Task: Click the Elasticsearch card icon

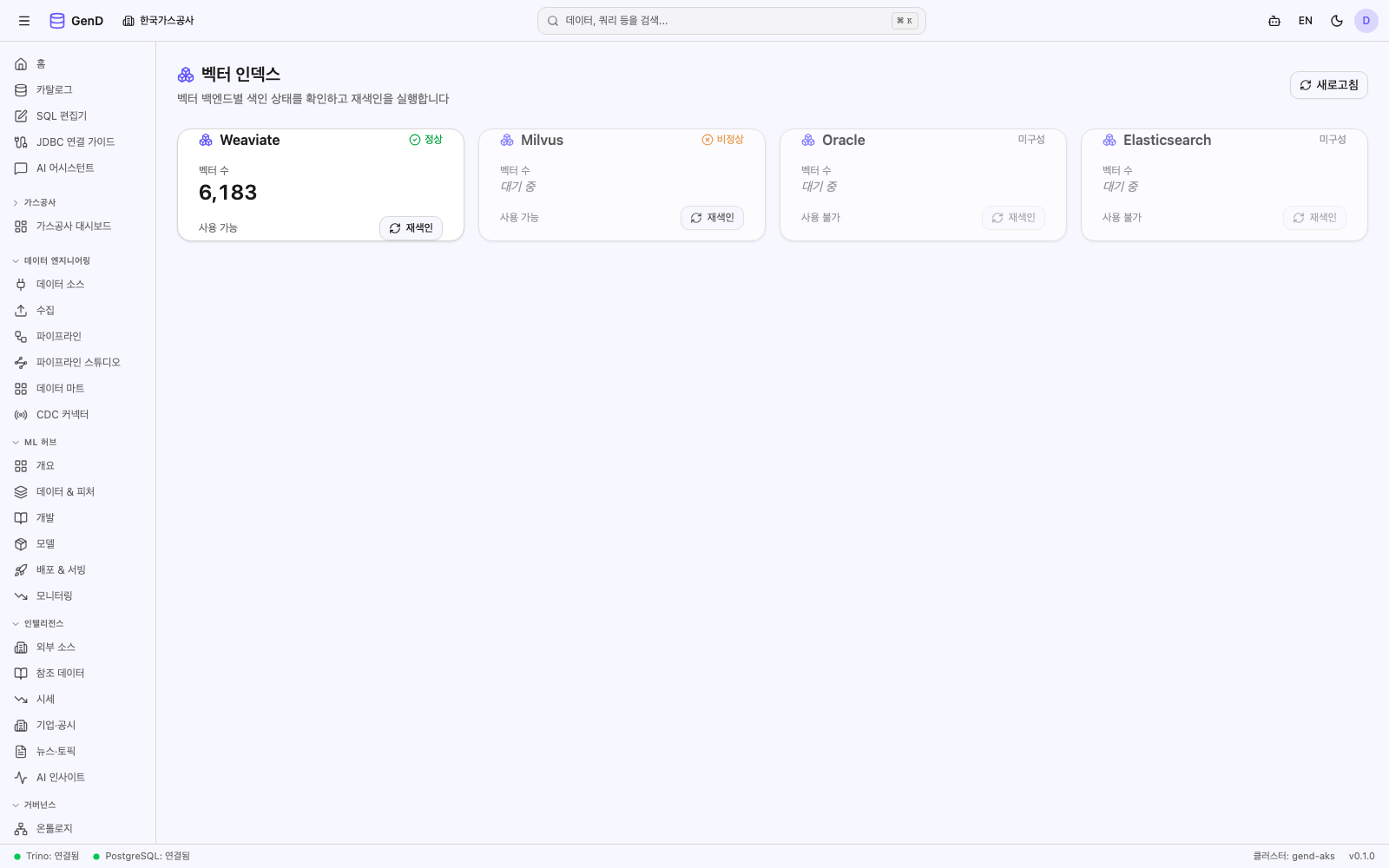Action: click(1109, 141)
